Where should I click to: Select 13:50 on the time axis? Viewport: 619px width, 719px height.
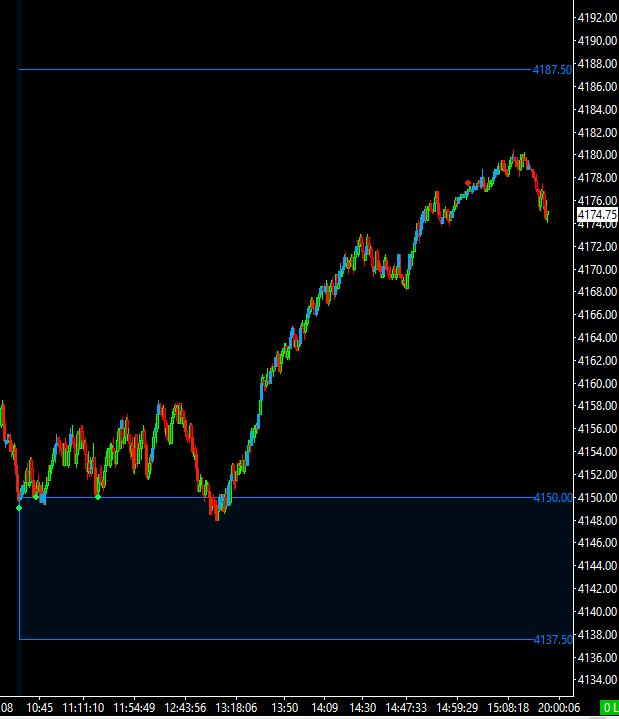pyautogui.click(x=284, y=708)
